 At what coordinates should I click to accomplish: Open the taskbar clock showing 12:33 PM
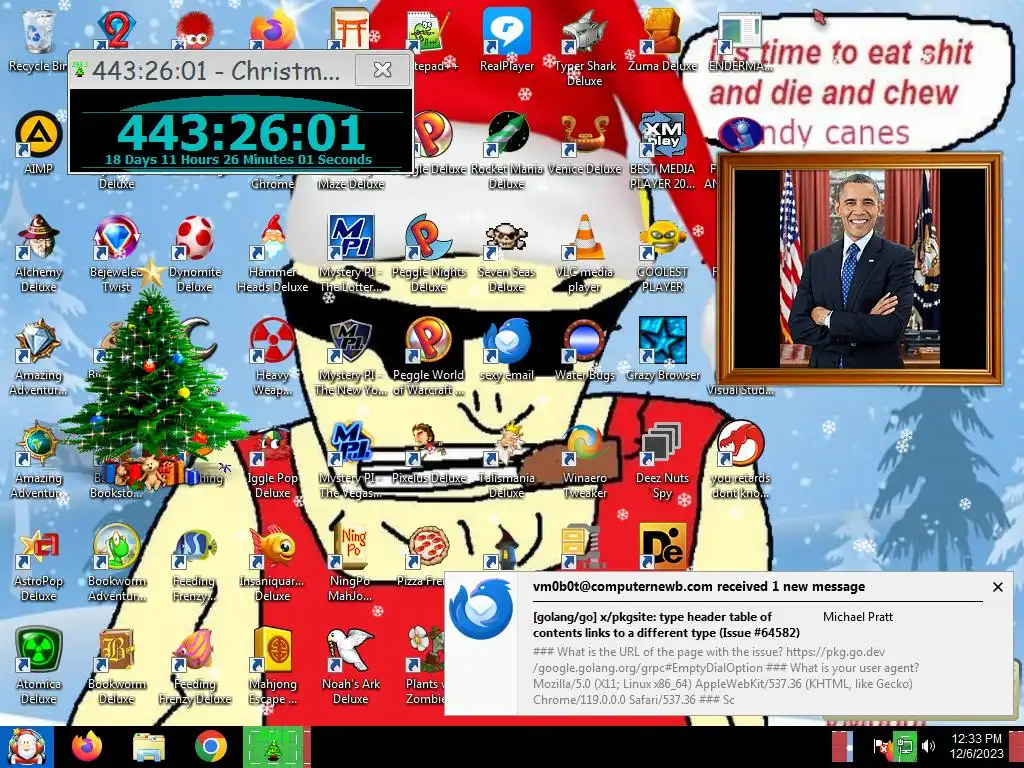[x=976, y=746]
